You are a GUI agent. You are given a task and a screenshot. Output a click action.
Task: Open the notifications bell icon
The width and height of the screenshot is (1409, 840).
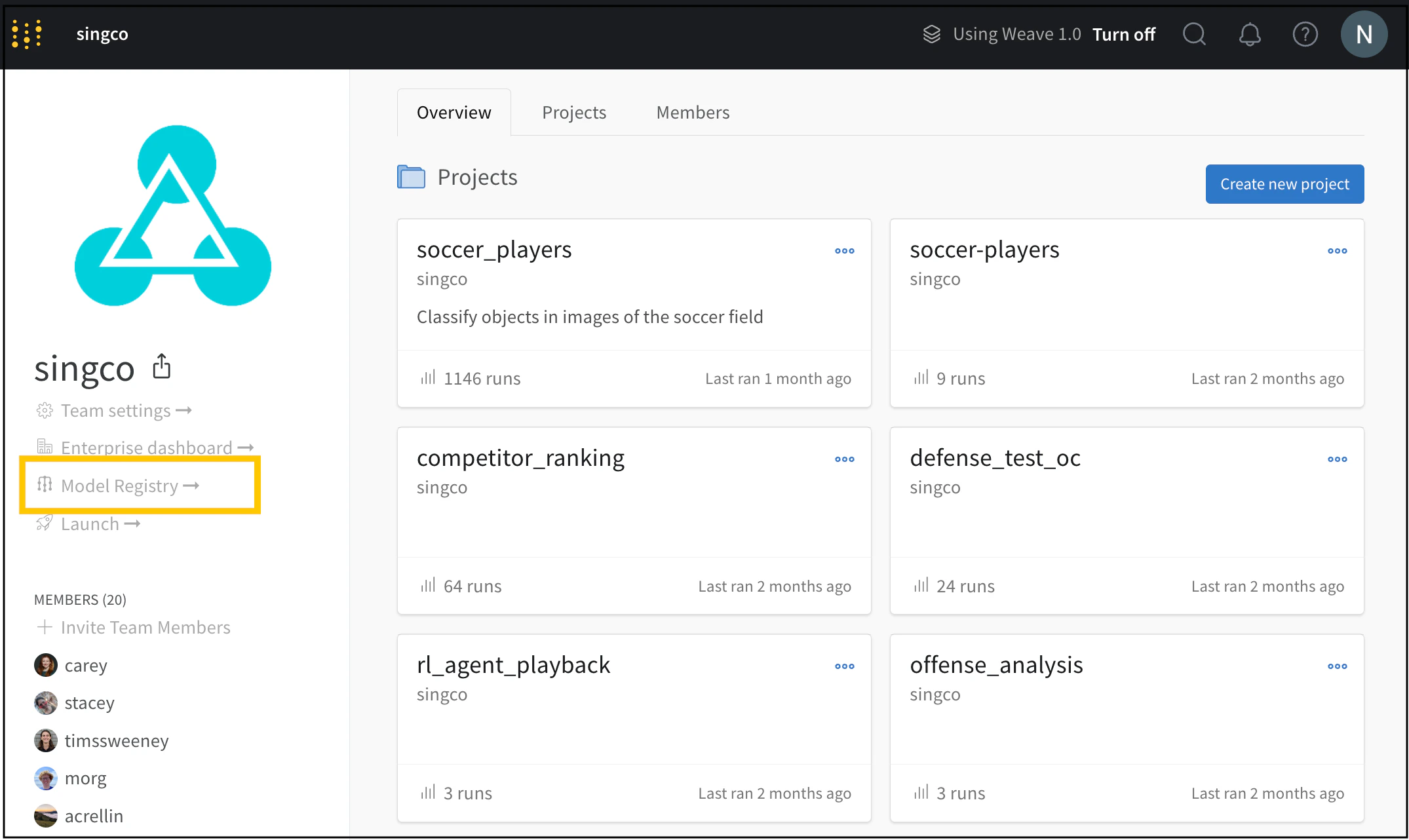pos(1249,34)
